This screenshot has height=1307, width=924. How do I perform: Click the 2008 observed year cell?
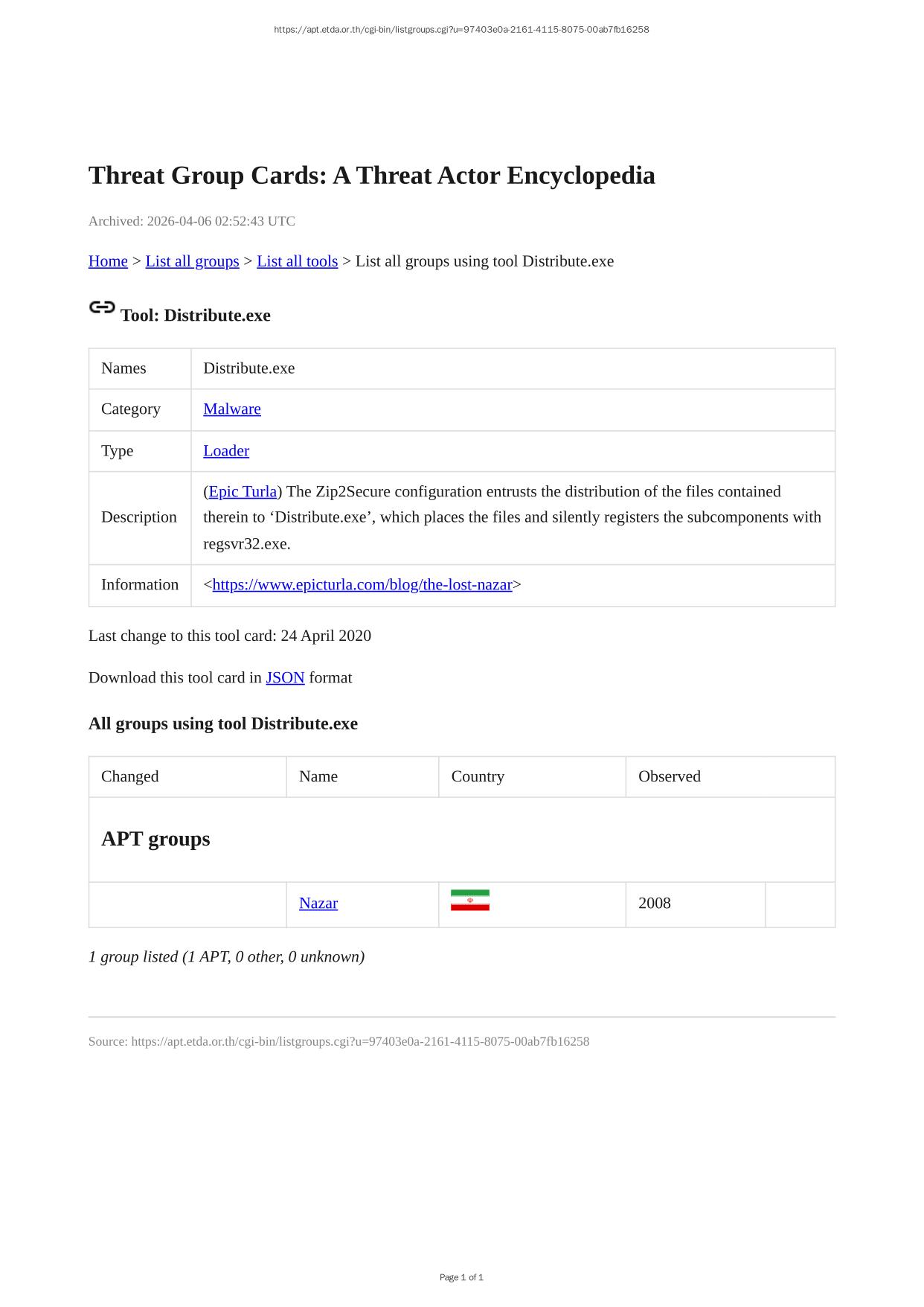(654, 904)
